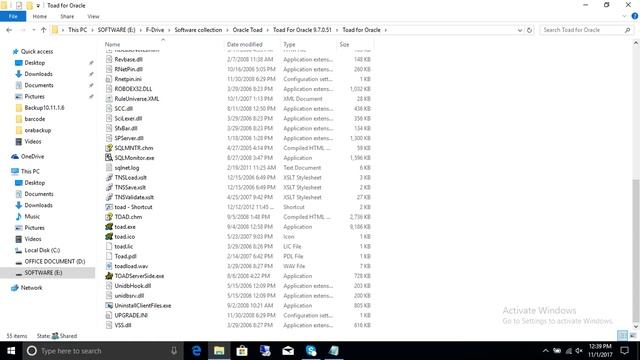Refresh the current folder

[529, 30]
